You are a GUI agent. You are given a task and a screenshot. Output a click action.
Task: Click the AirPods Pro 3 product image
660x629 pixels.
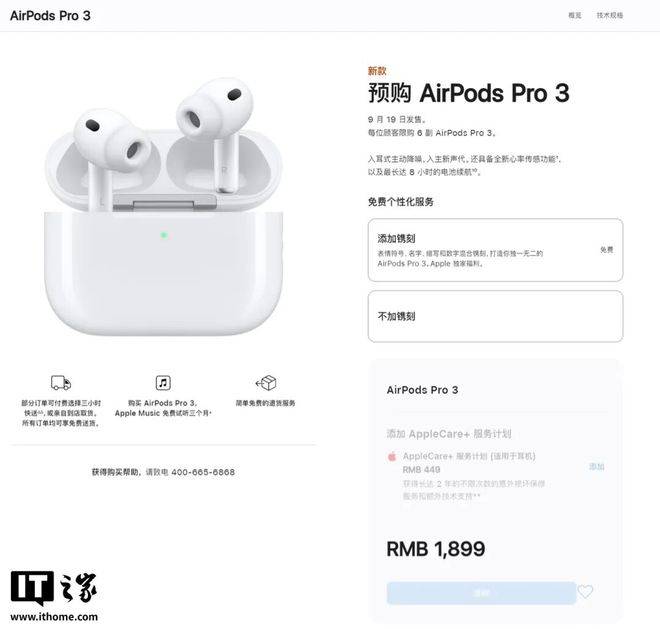163,206
